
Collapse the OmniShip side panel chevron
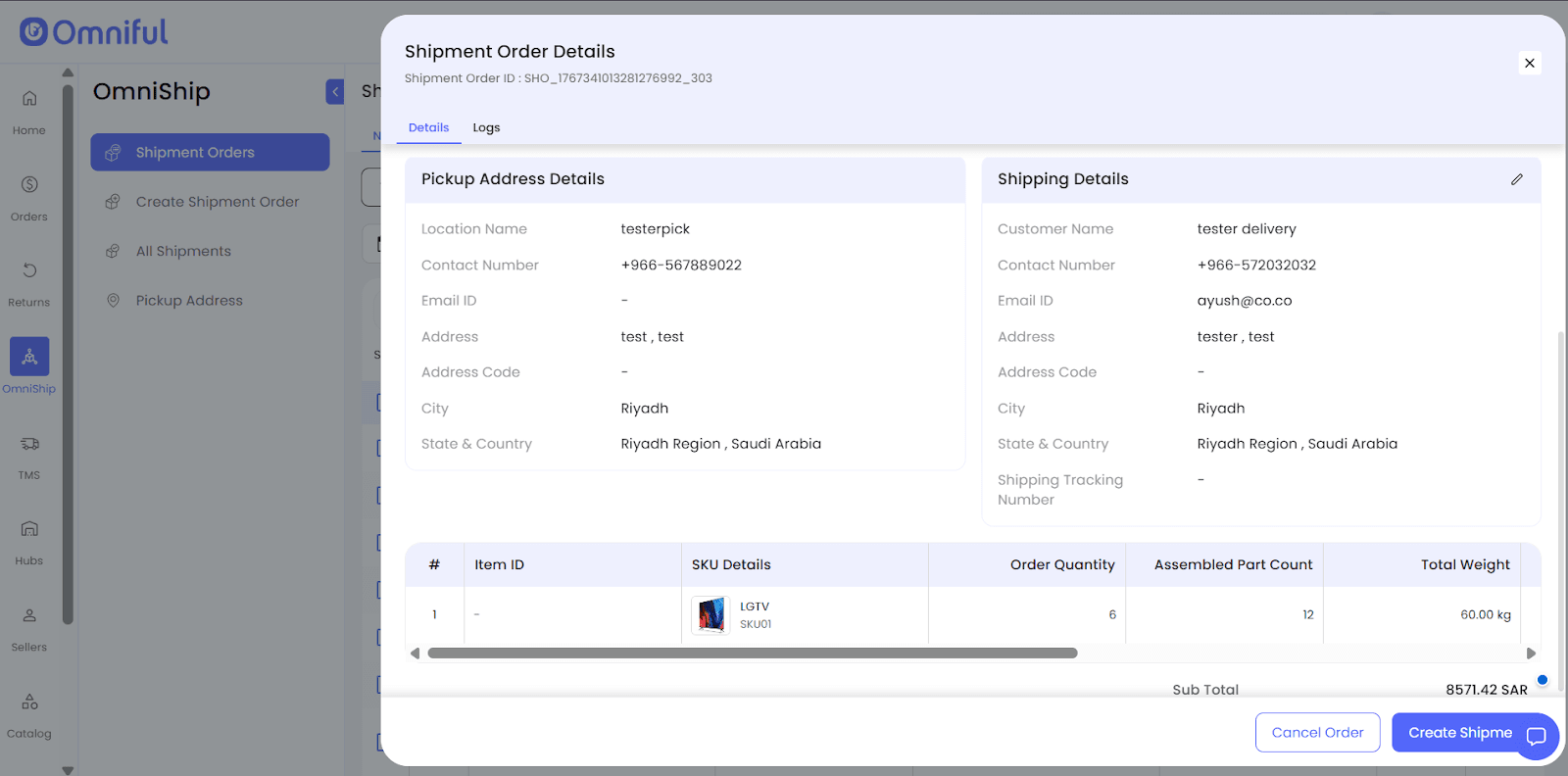pyautogui.click(x=335, y=92)
